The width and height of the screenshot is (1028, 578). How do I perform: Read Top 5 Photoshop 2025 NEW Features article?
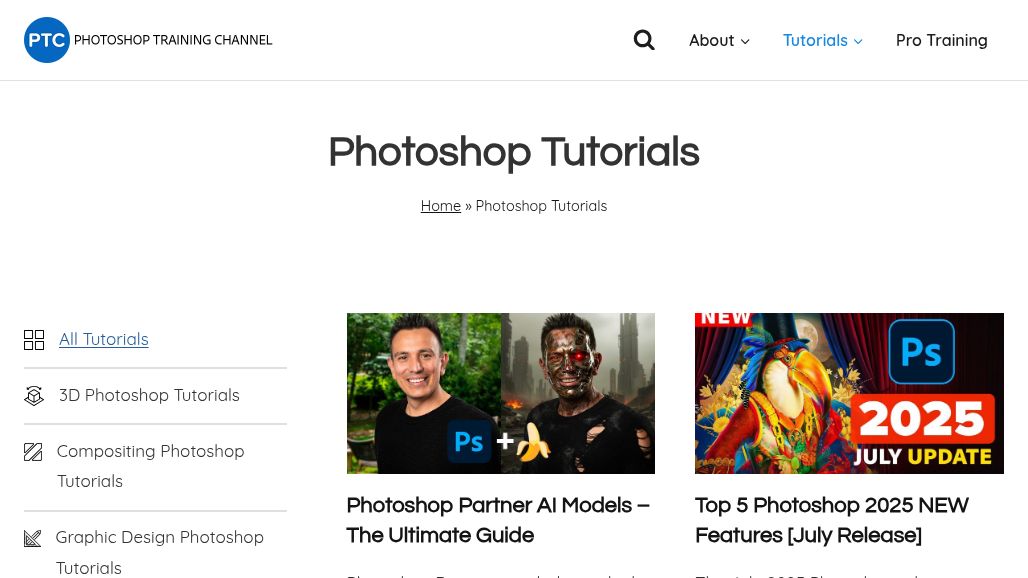[831, 520]
